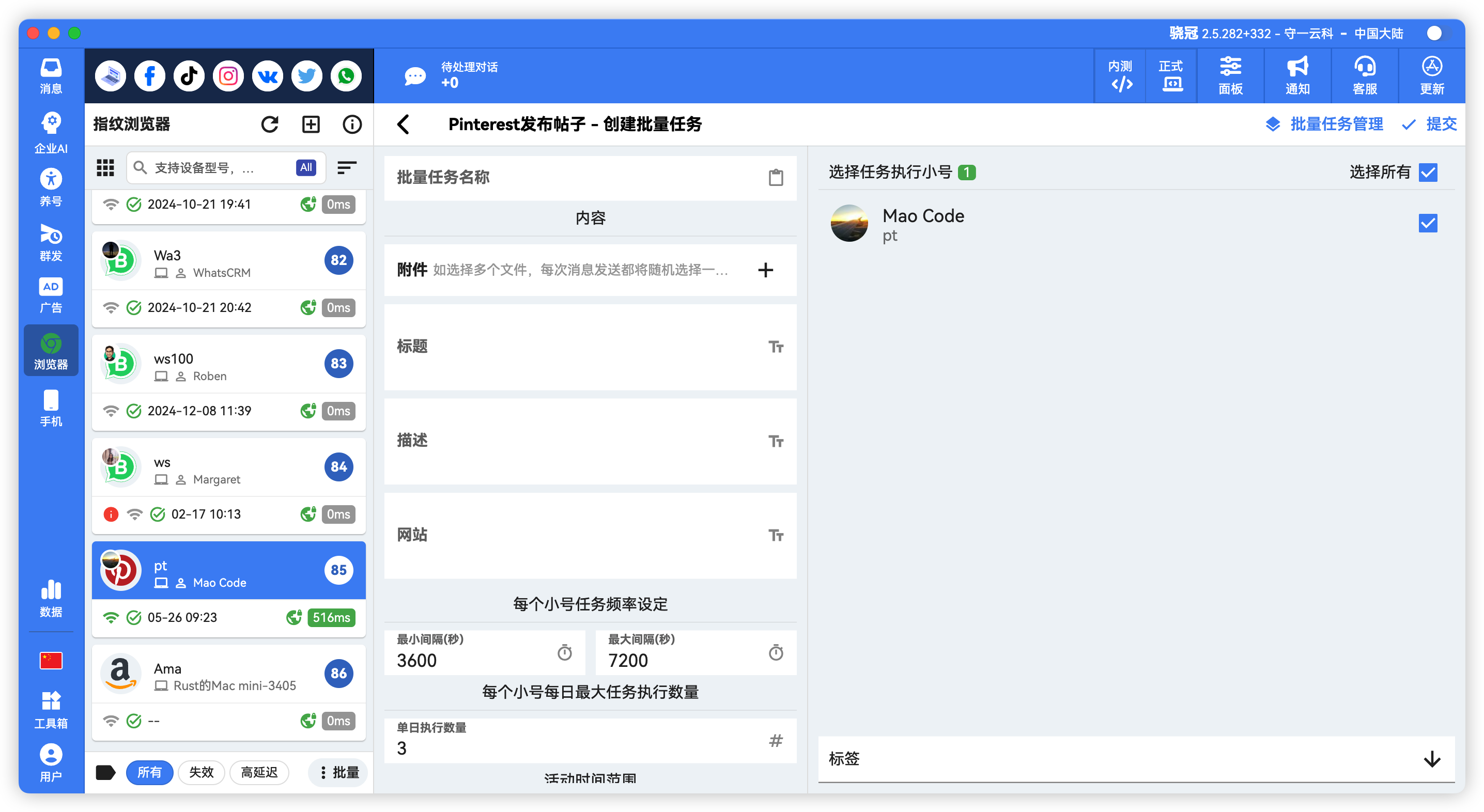Image resolution: width=1484 pixels, height=812 pixels.
Task: Switch to the 失效 filter tab
Action: pos(201,772)
